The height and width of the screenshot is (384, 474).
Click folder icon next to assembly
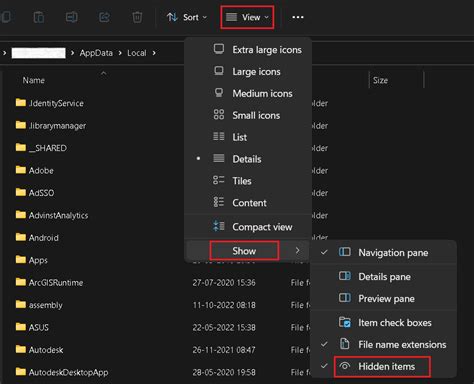21,304
